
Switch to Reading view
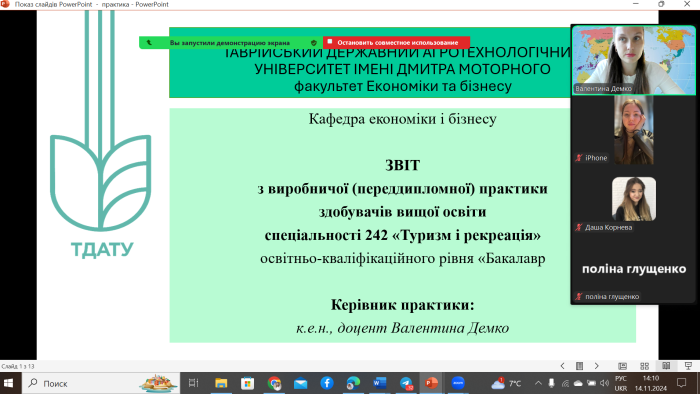(666, 366)
